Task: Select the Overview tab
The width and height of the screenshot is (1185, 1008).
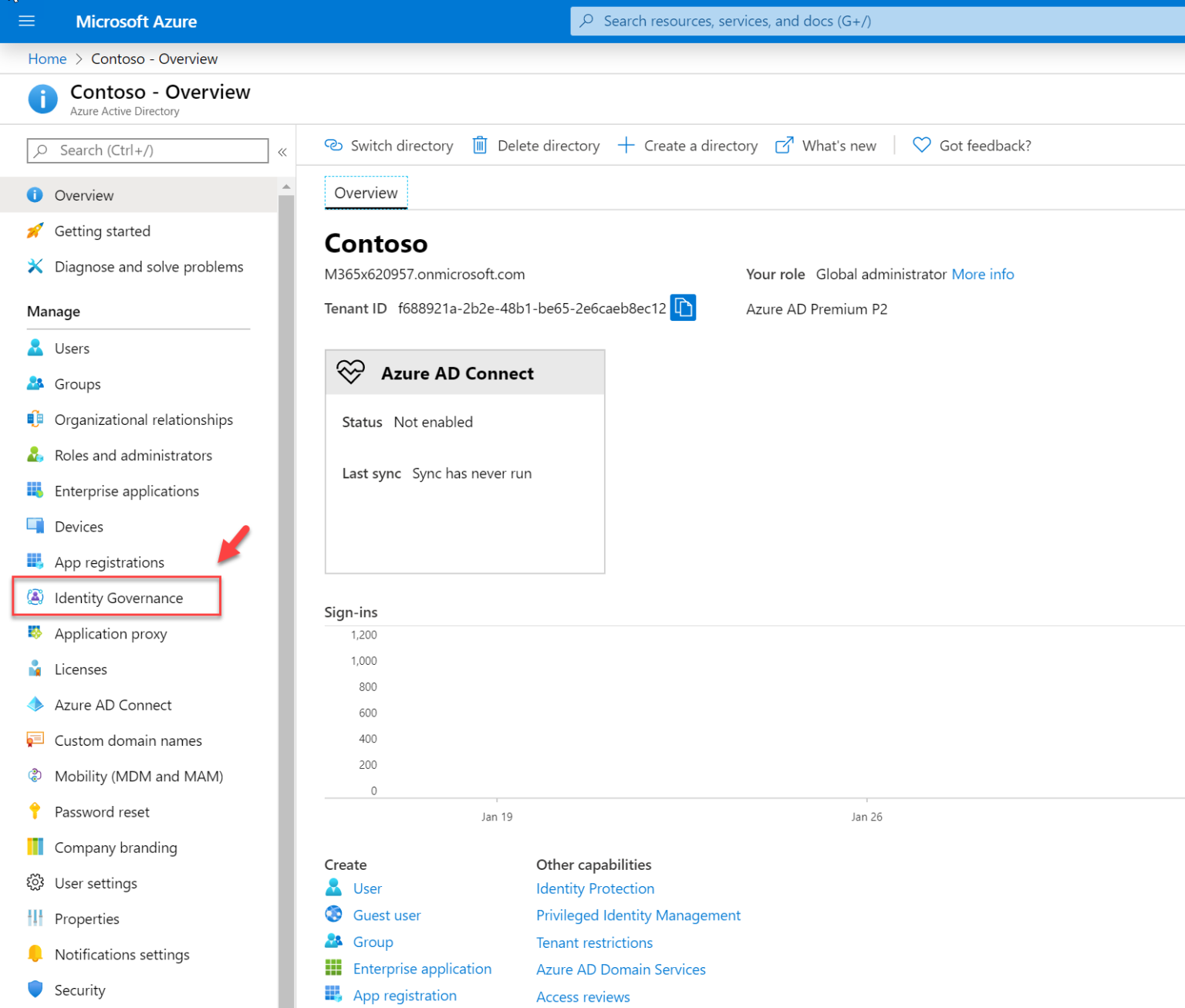Action: point(366,193)
